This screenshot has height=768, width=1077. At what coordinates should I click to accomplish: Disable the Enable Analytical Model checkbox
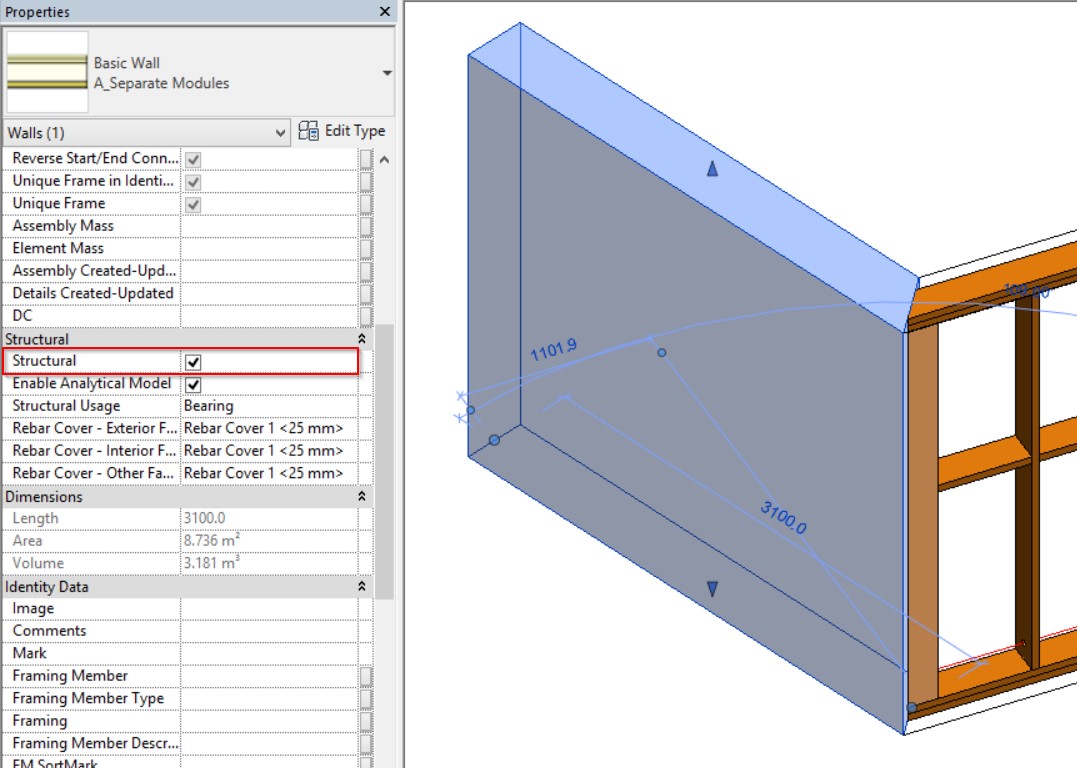pos(194,385)
